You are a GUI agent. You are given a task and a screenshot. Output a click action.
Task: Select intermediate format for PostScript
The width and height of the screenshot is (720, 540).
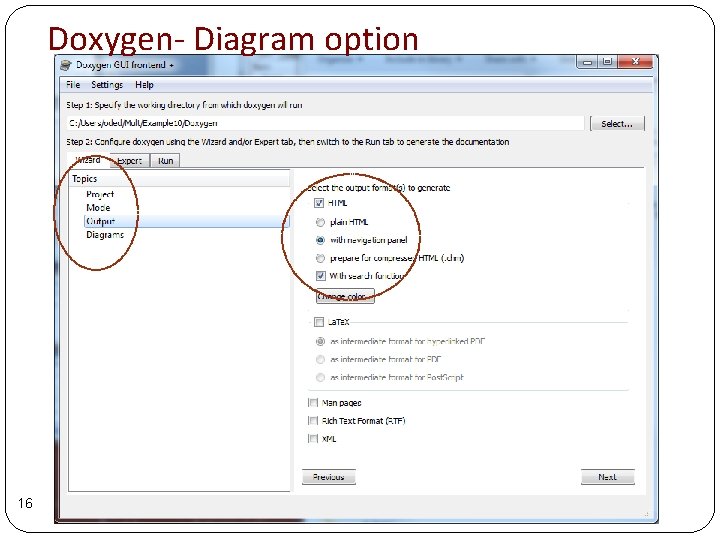coord(320,377)
